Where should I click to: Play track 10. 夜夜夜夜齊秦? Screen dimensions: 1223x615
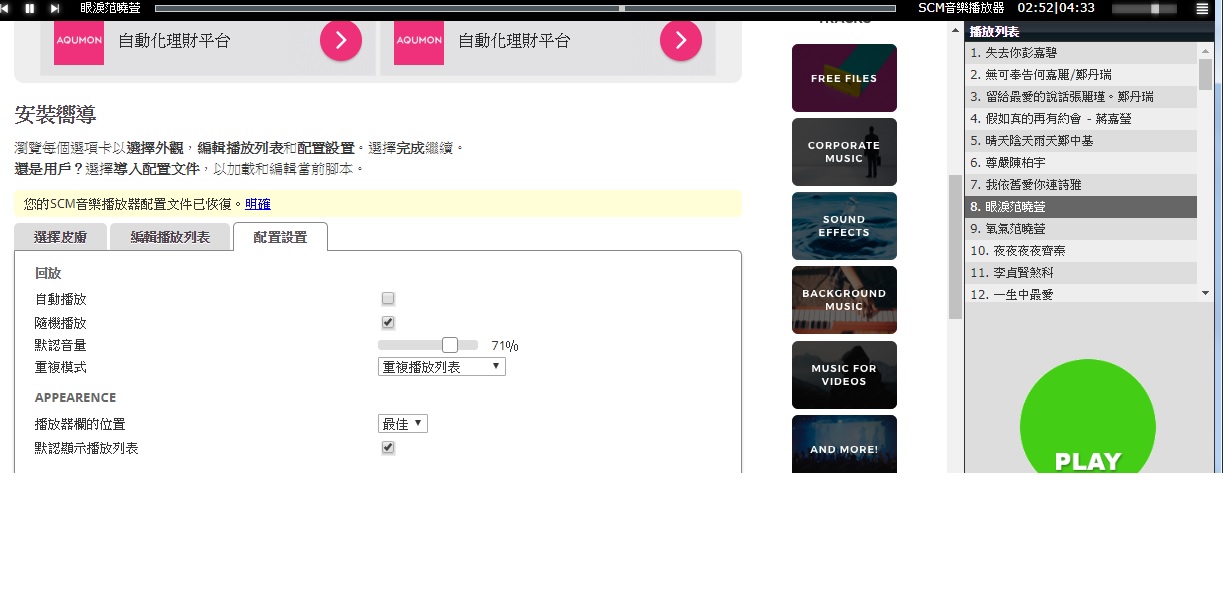[1081, 251]
